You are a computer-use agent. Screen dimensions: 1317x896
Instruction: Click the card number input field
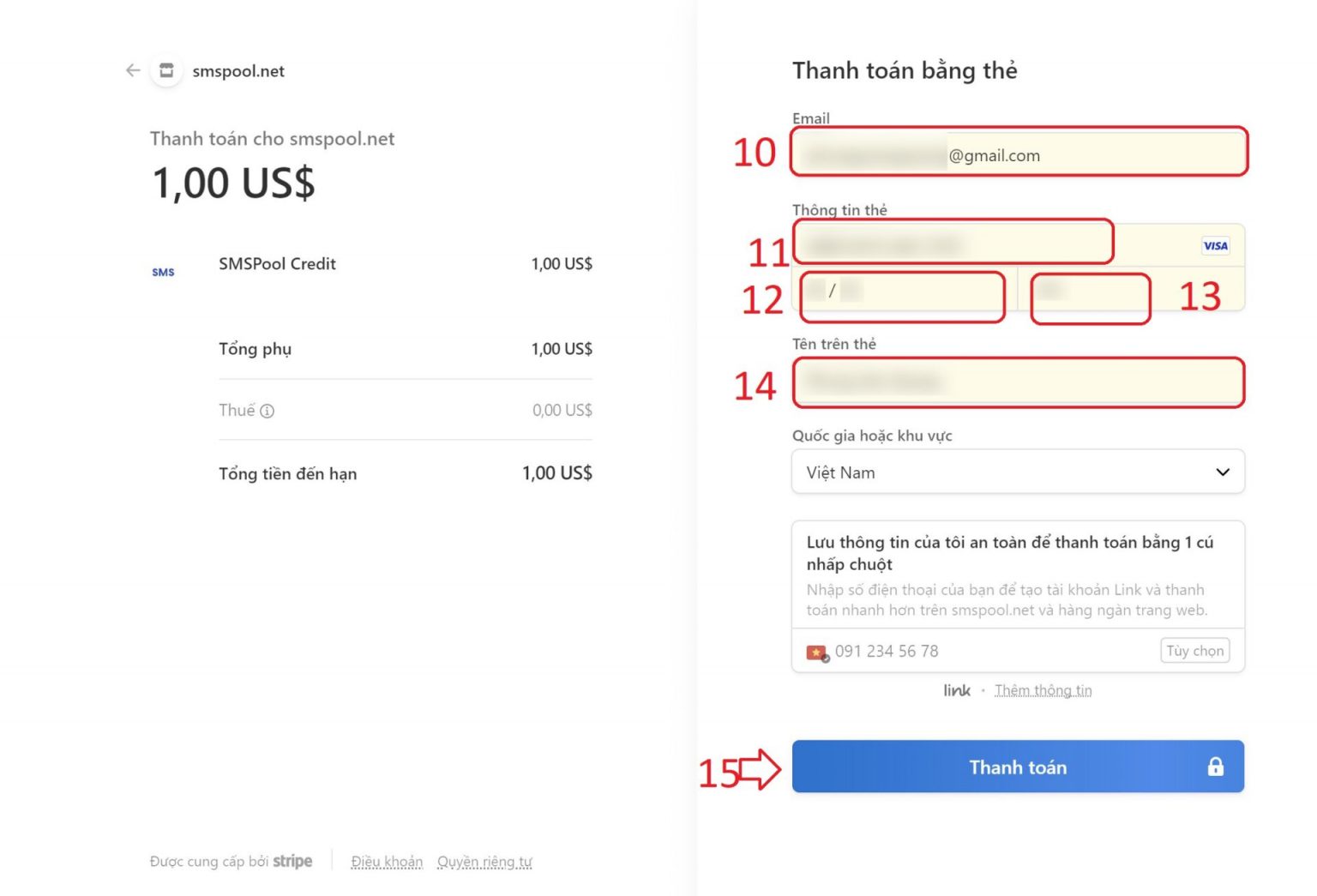pos(952,245)
